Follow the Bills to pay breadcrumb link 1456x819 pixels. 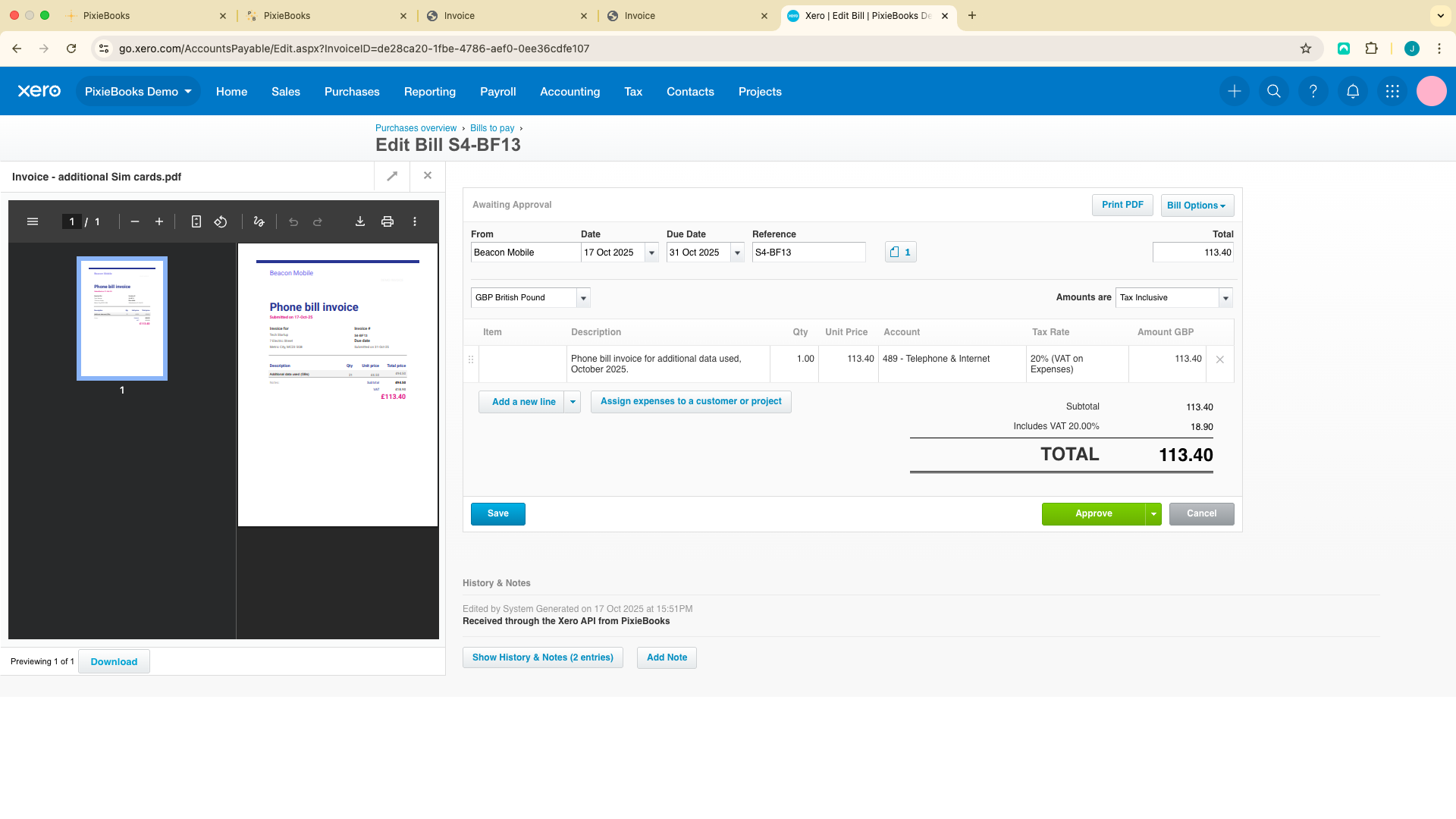492,128
